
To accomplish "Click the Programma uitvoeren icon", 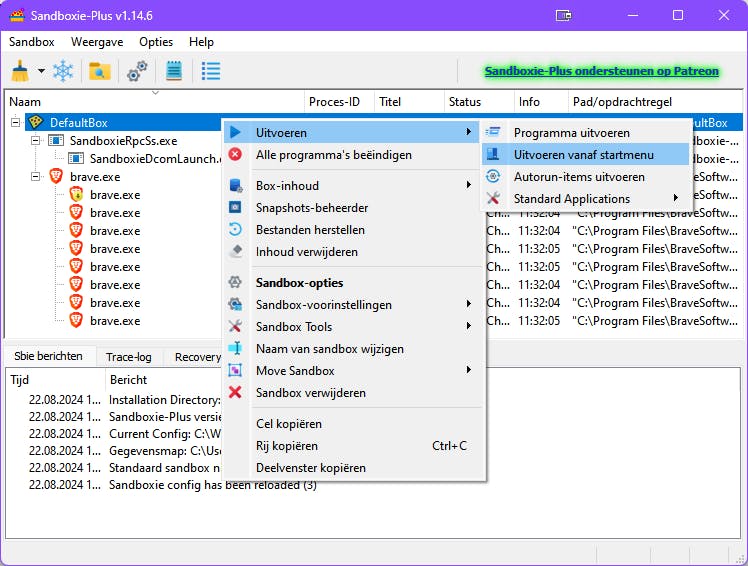I will 493,132.
